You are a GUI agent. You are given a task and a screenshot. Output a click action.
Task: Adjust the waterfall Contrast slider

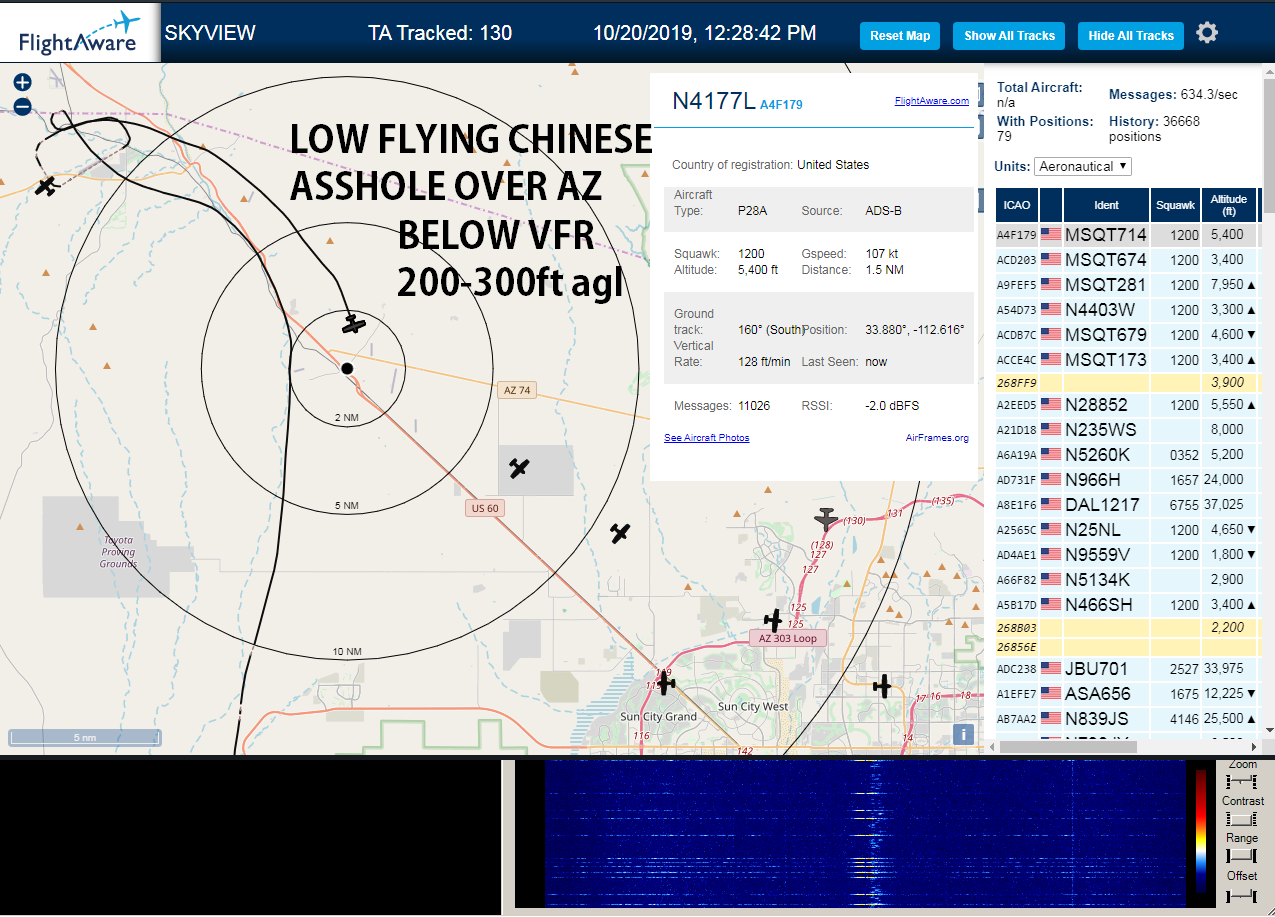[1241, 818]
